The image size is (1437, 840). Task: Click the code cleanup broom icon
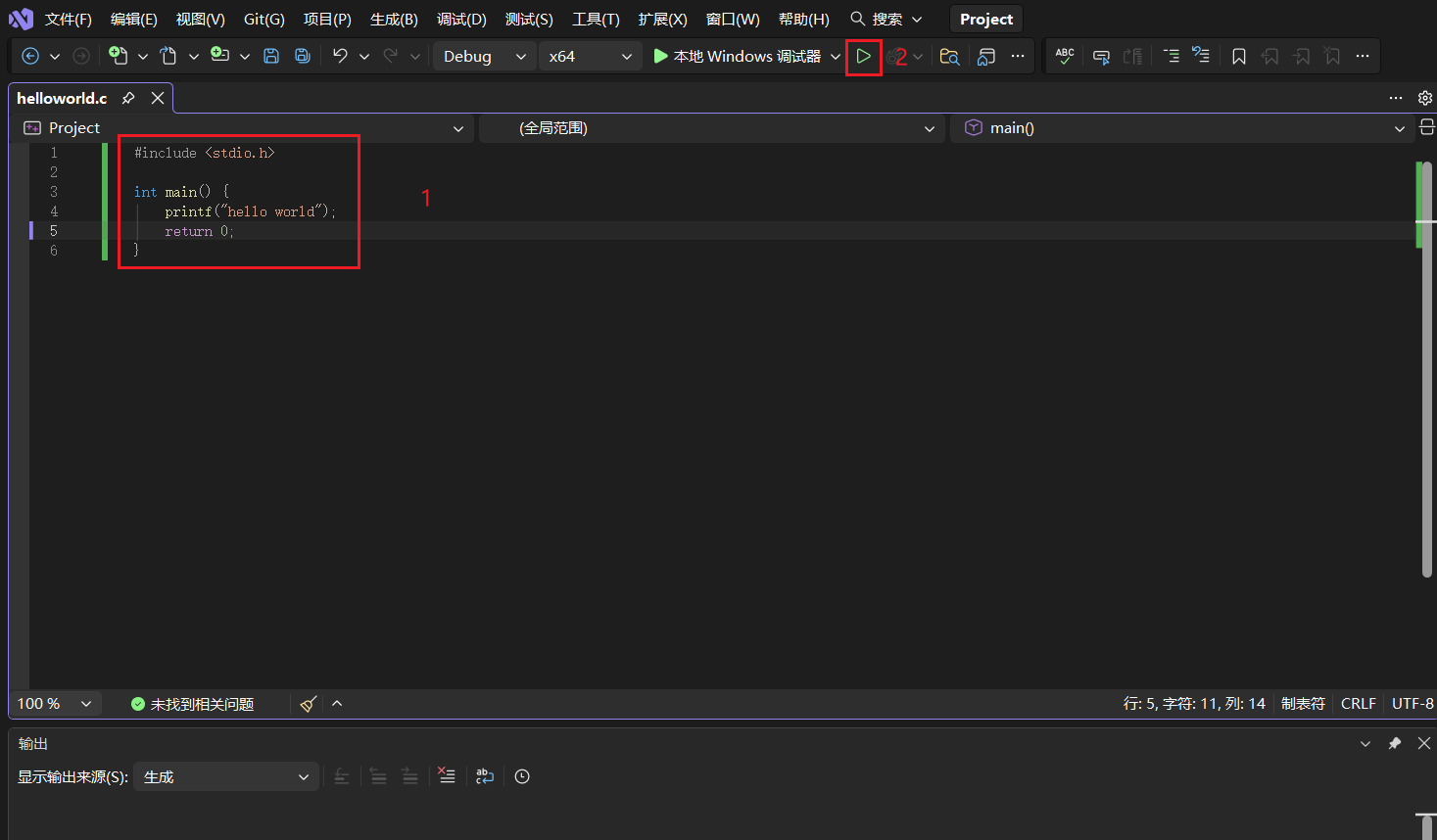click(x=309, y=704)
